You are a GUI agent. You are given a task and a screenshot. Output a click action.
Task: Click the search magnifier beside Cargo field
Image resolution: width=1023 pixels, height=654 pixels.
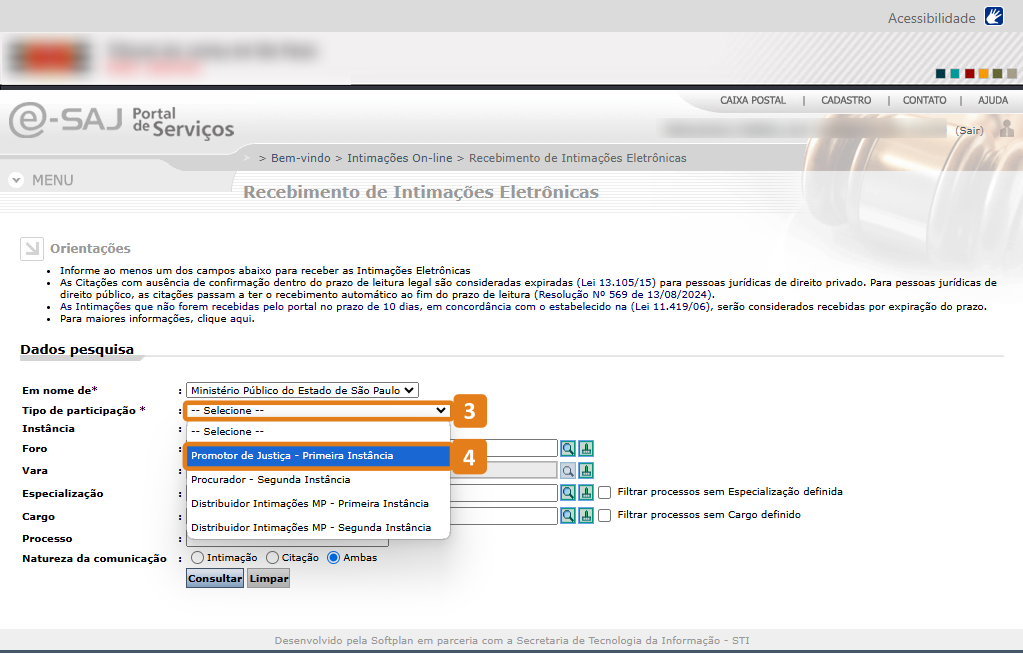click(568, 515)
